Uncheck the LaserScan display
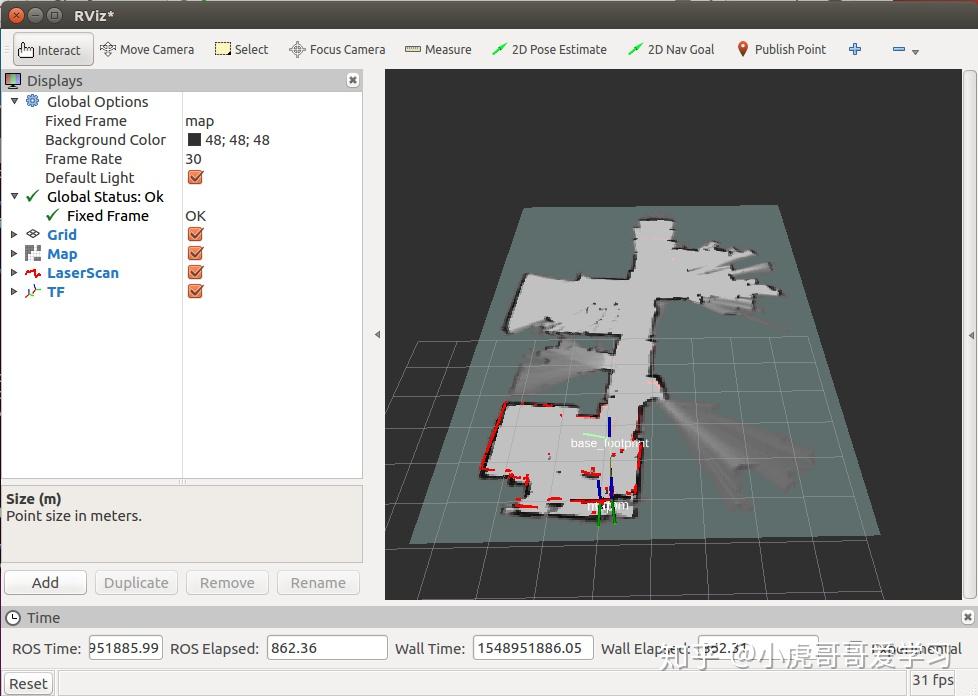This screenshot has height=696, width=978. (196, 273)
